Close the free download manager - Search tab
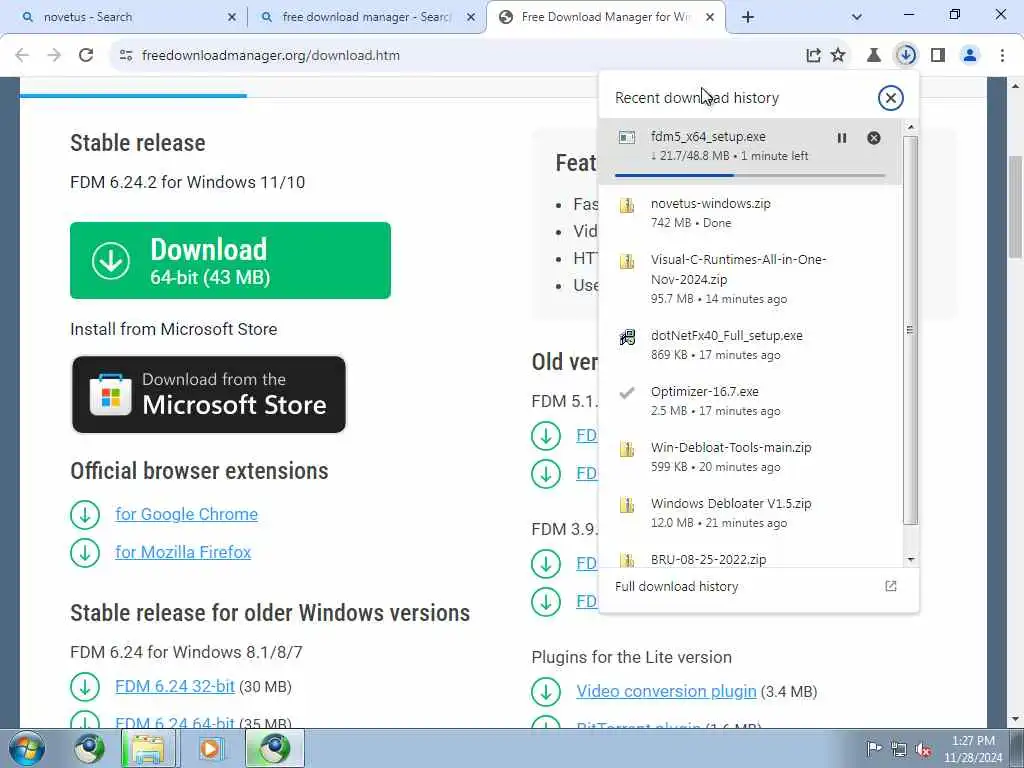This screenshot has width=1024, height=768. pos(471,17)
